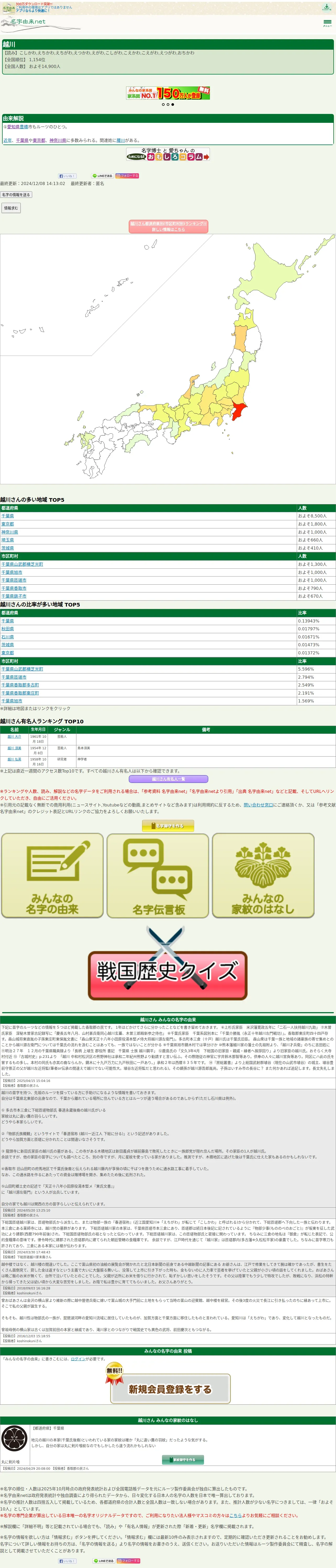Click the 丸に剣片喰 family crest image

tap(15, 1438)
